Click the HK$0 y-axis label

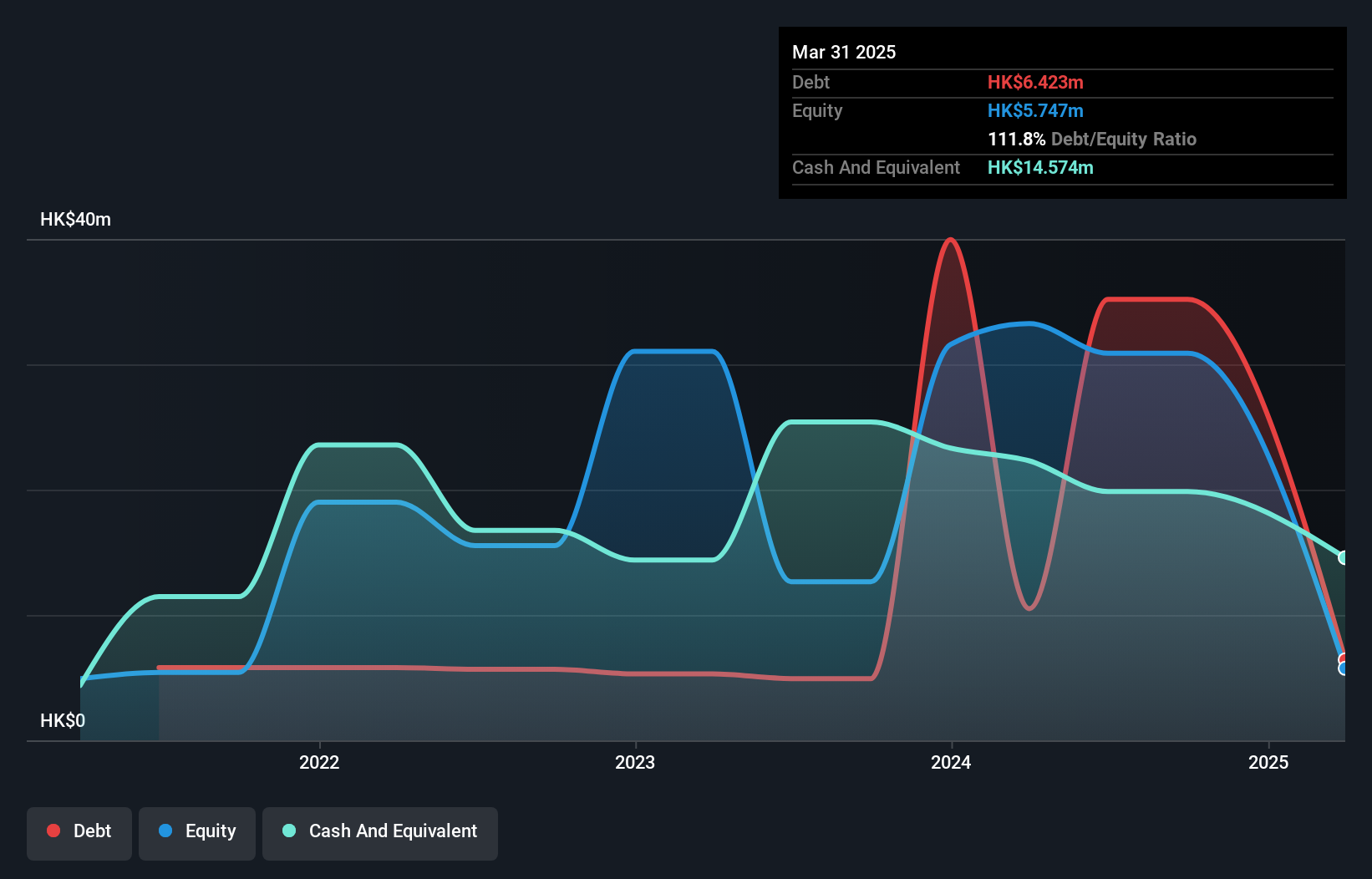click(x=63, y=721)
